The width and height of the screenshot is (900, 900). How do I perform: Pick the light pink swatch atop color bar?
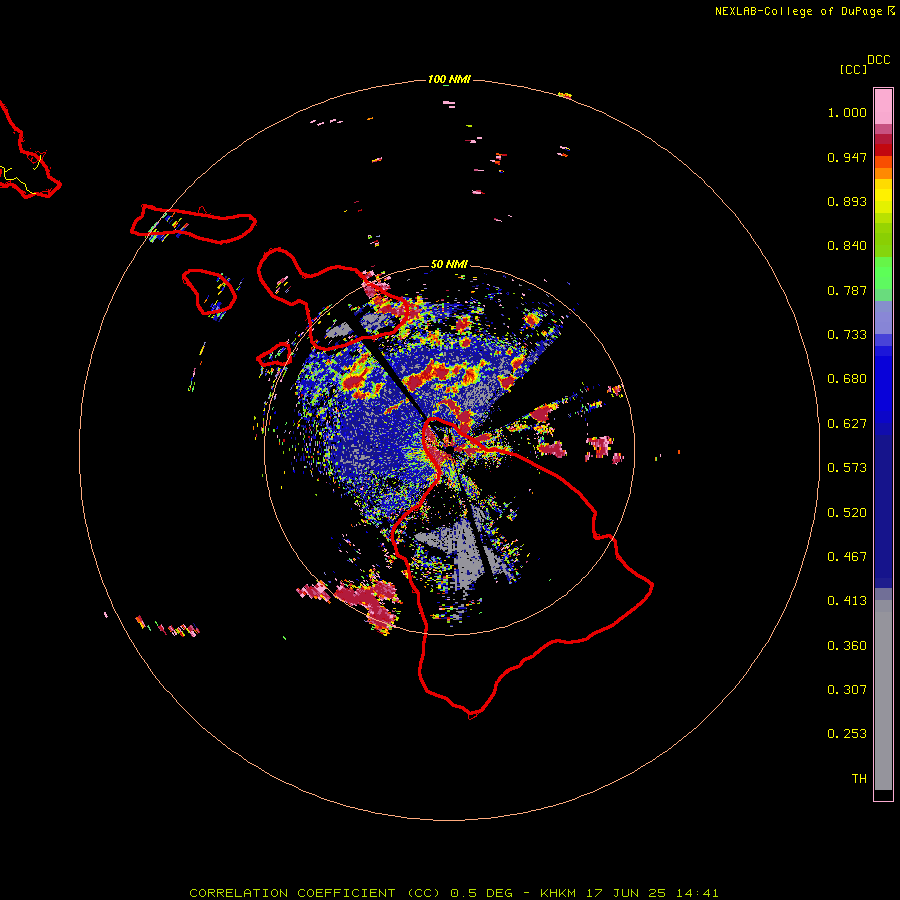(883, 106)
